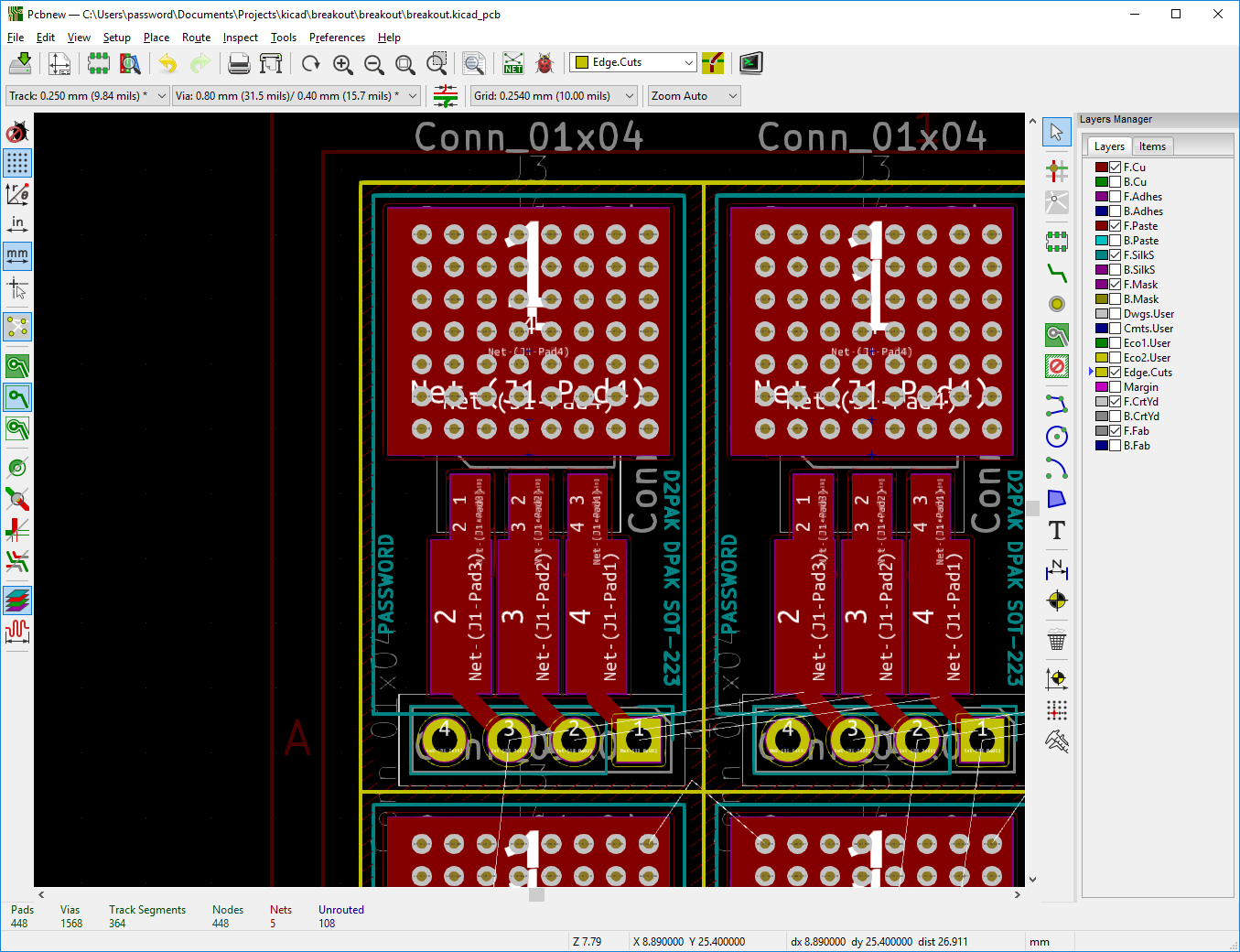The height and width of the screenshot is (952, 1240).
Task: Toggle grid display on left toolbar
Action: (x=17, y=163)
